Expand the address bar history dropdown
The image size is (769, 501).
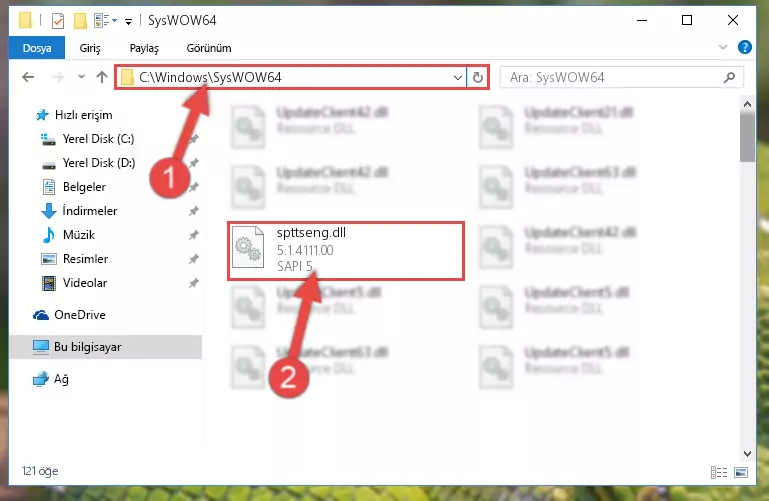click(x=458, y=77)
